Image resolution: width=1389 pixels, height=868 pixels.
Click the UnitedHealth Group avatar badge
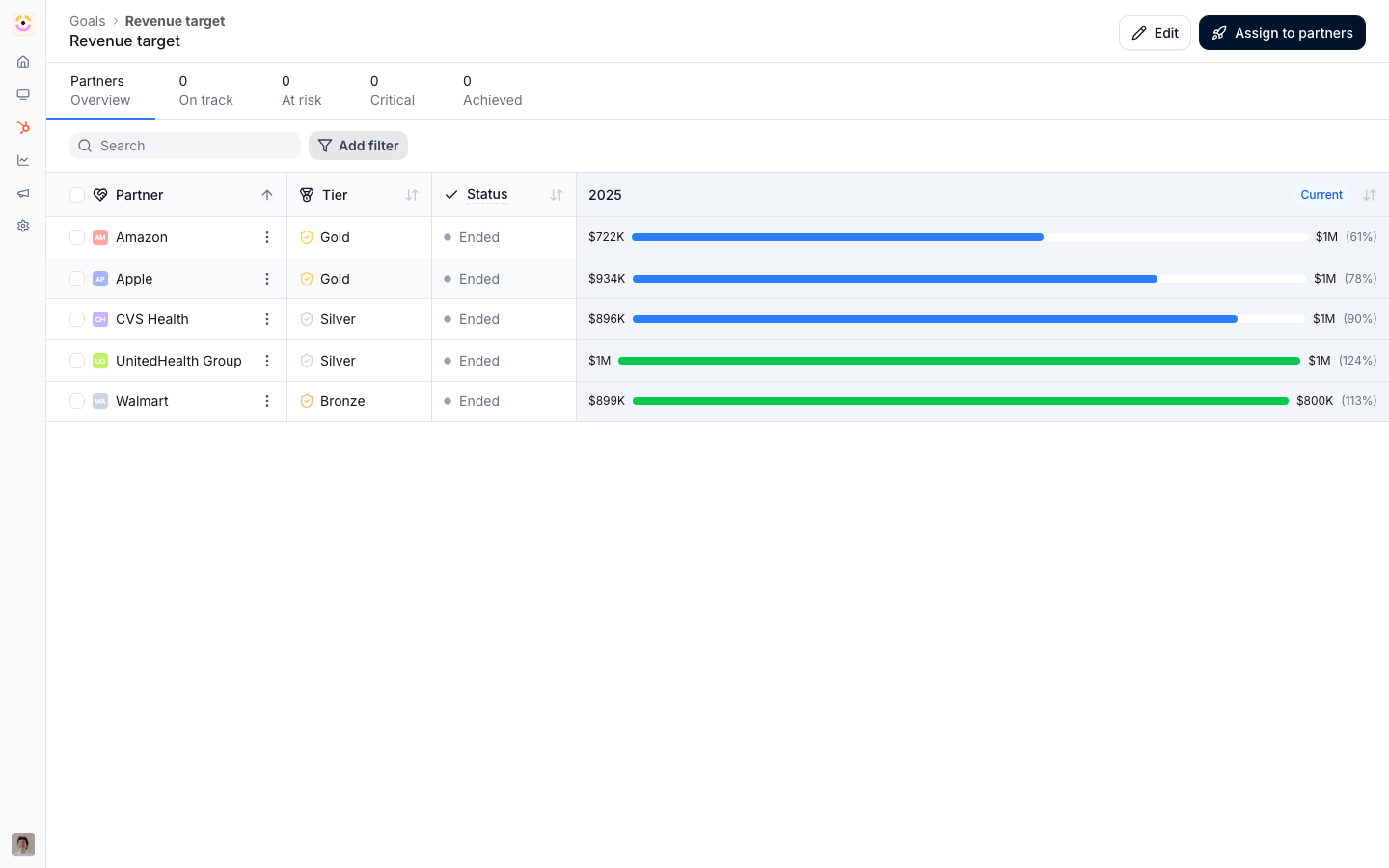pyautogui.click(x=100, y=361)
